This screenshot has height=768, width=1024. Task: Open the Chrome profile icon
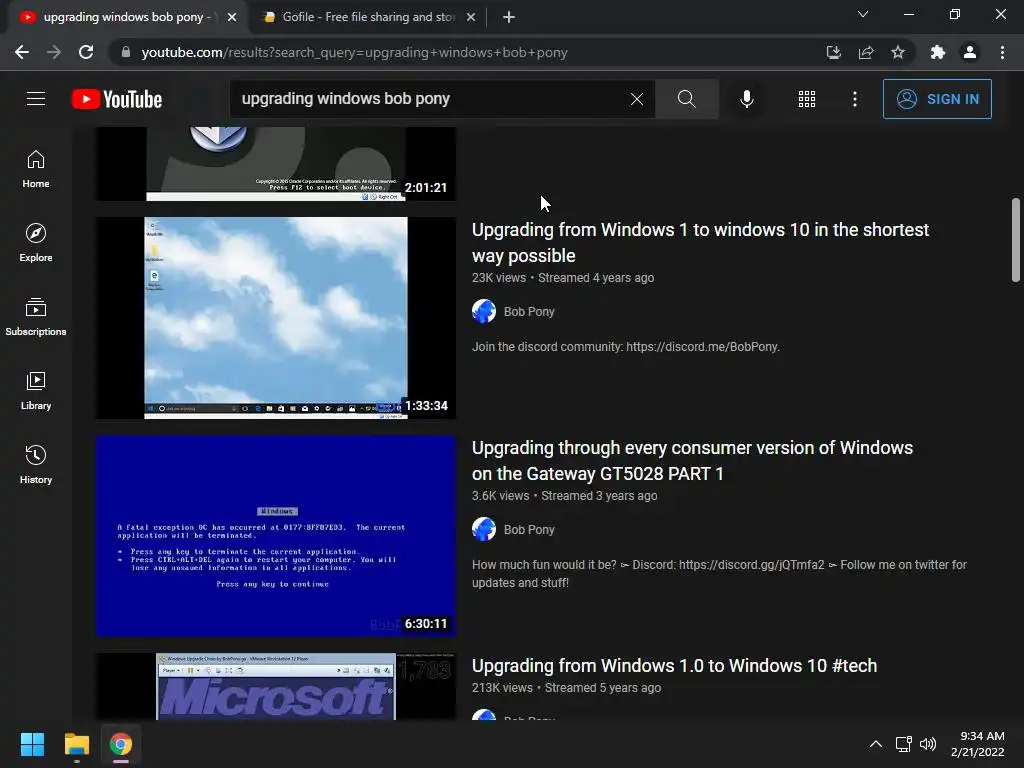point(970,52)
